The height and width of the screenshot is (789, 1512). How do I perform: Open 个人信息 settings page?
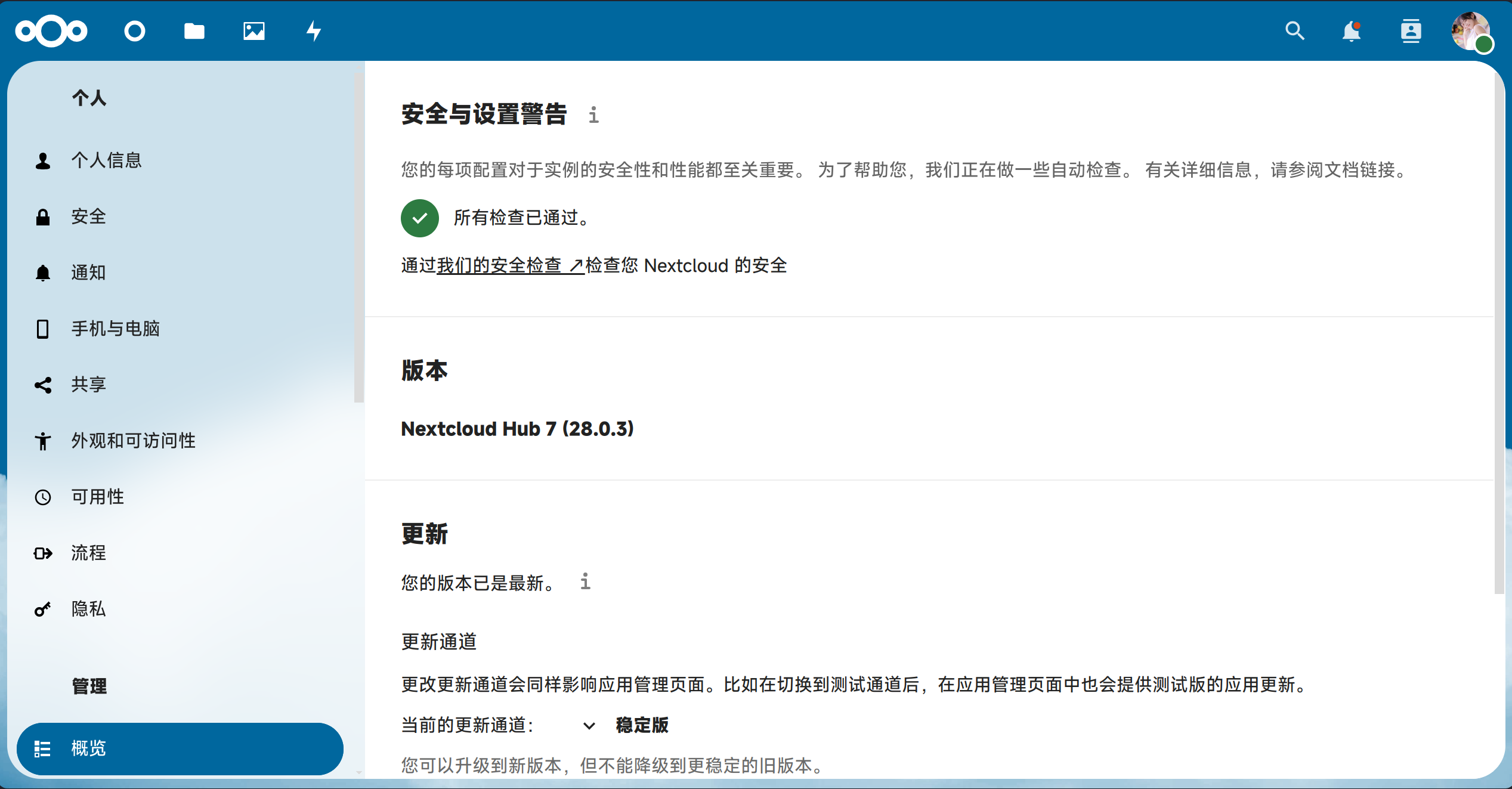(x=180, y=160)
